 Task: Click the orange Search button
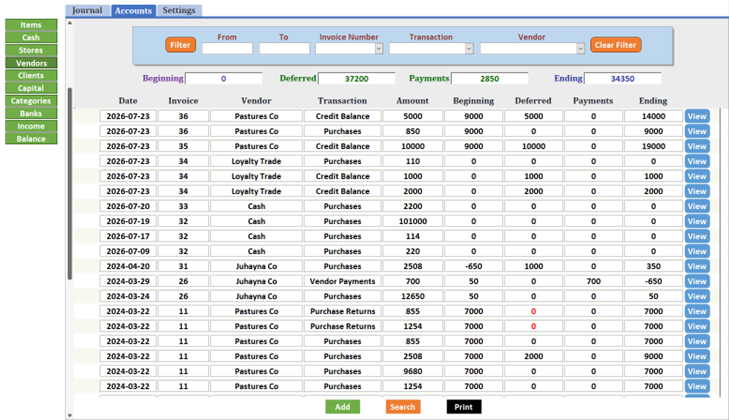[403, 407]
